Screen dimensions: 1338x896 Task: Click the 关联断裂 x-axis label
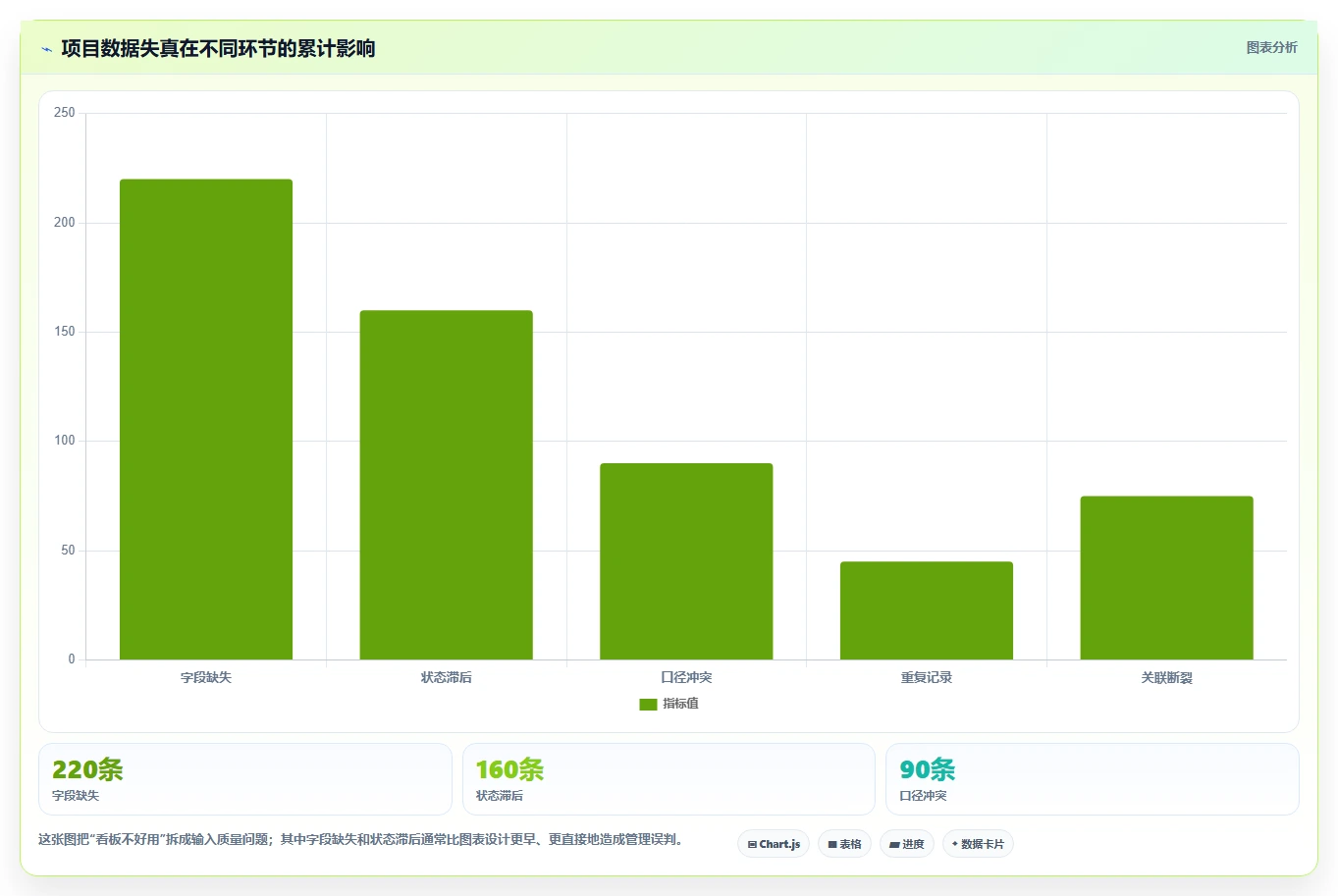point(1167,678)
